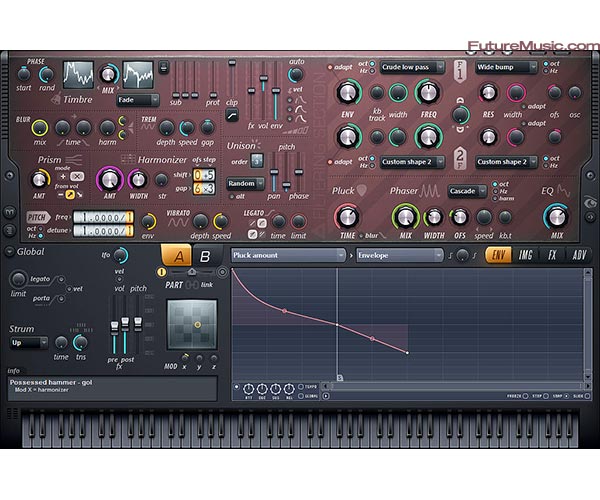The width and height of the screenshot is (600, 500).
Task: Switch to part B tab
Action: coord(205,256)
